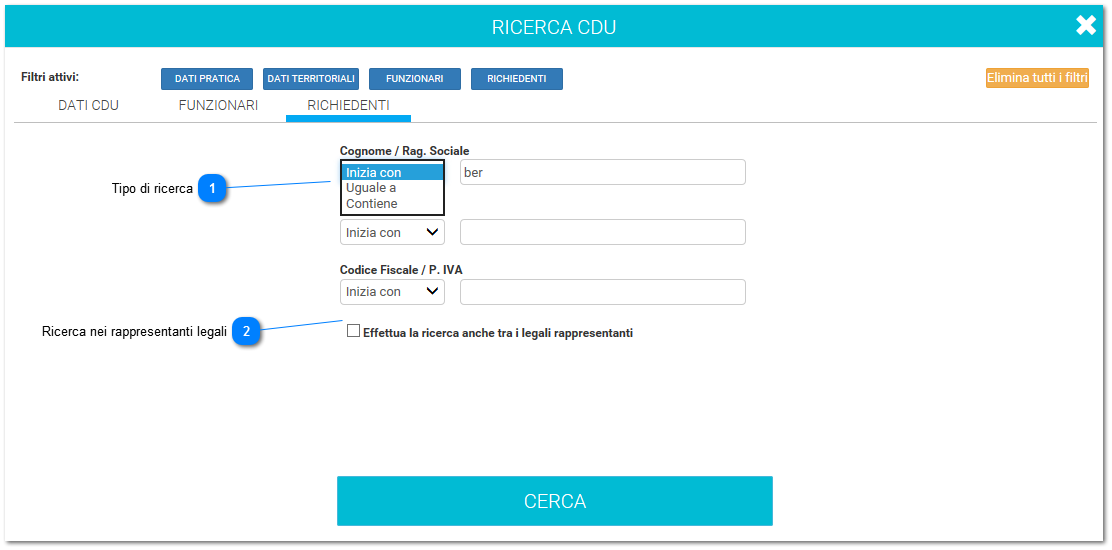Click the empty text field above Codice Fiscale

(x=603, y=232)
